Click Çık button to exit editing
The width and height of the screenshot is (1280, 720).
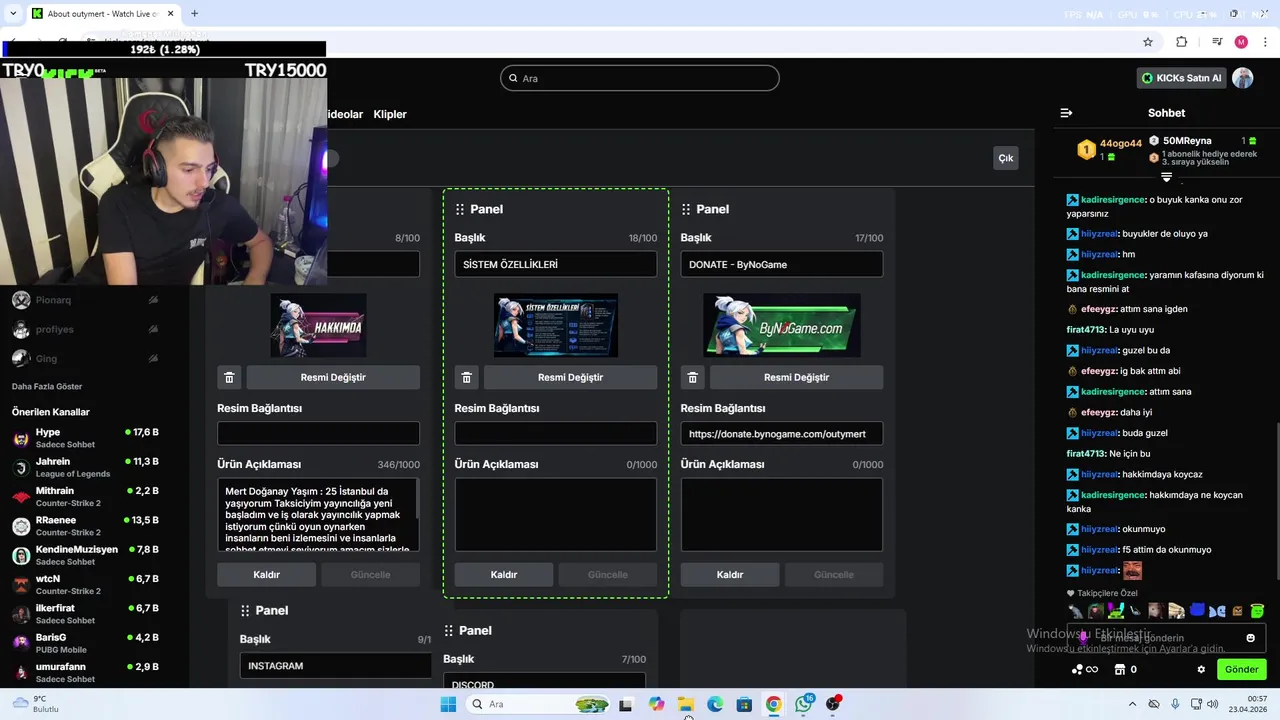[x=1006, y=158]
